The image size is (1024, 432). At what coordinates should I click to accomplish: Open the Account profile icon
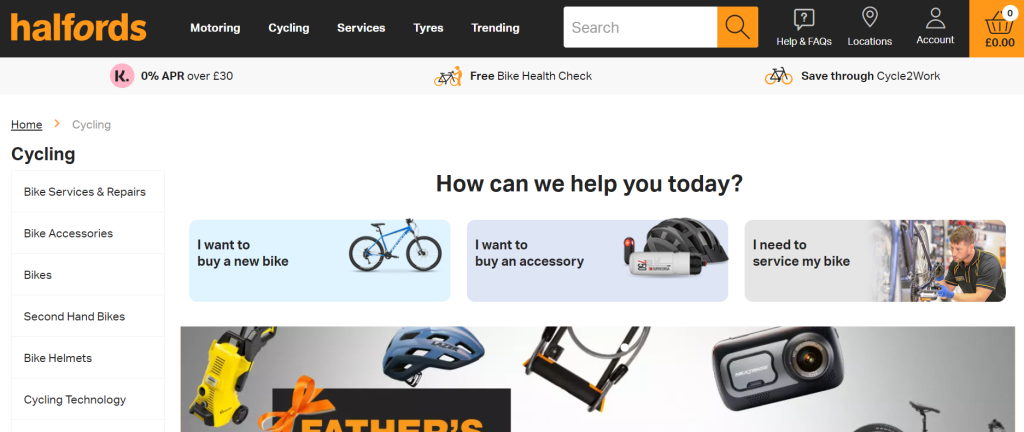click(x=935, y=18)
